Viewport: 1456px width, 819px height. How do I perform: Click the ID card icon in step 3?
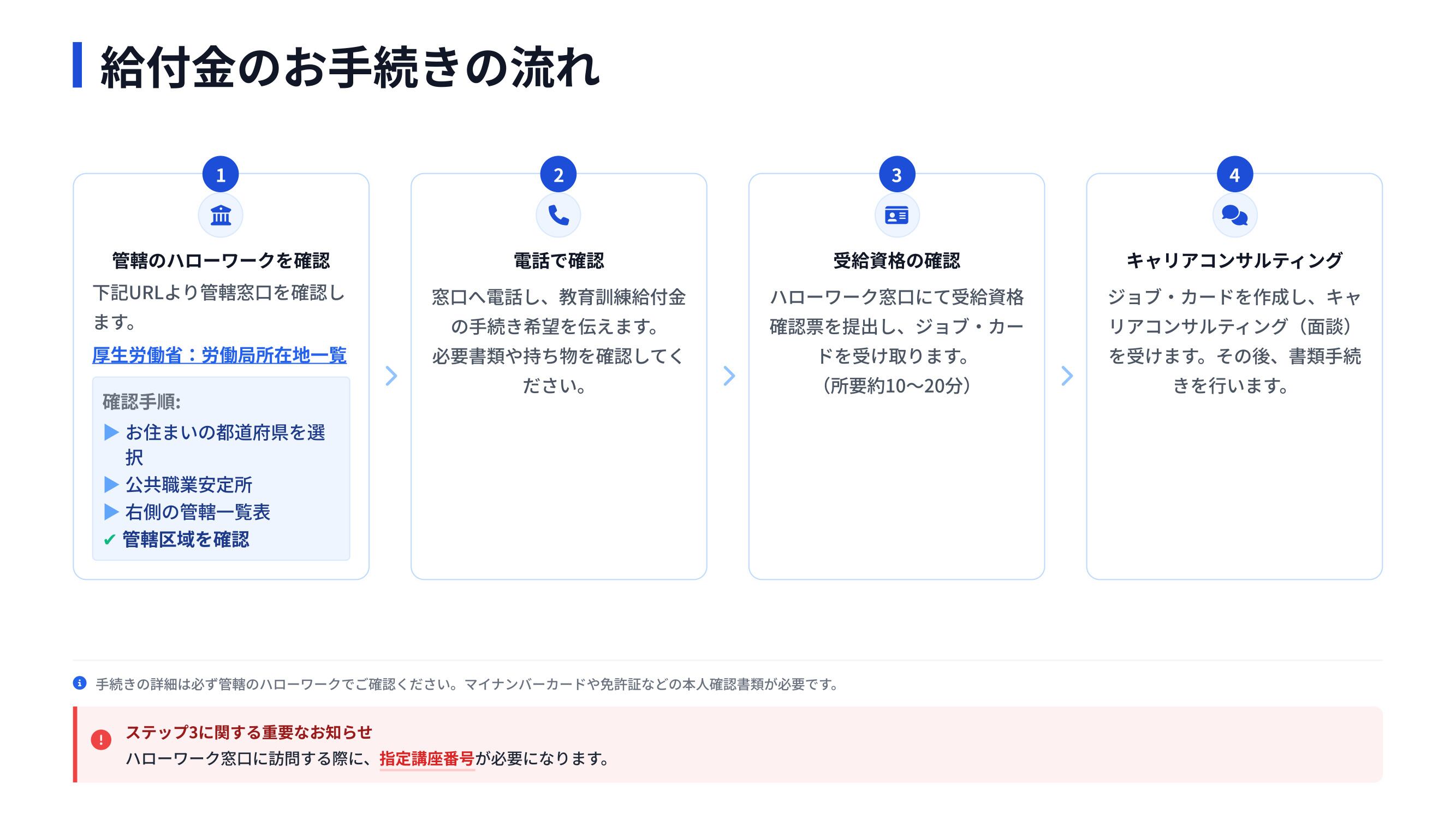[896, 215]
